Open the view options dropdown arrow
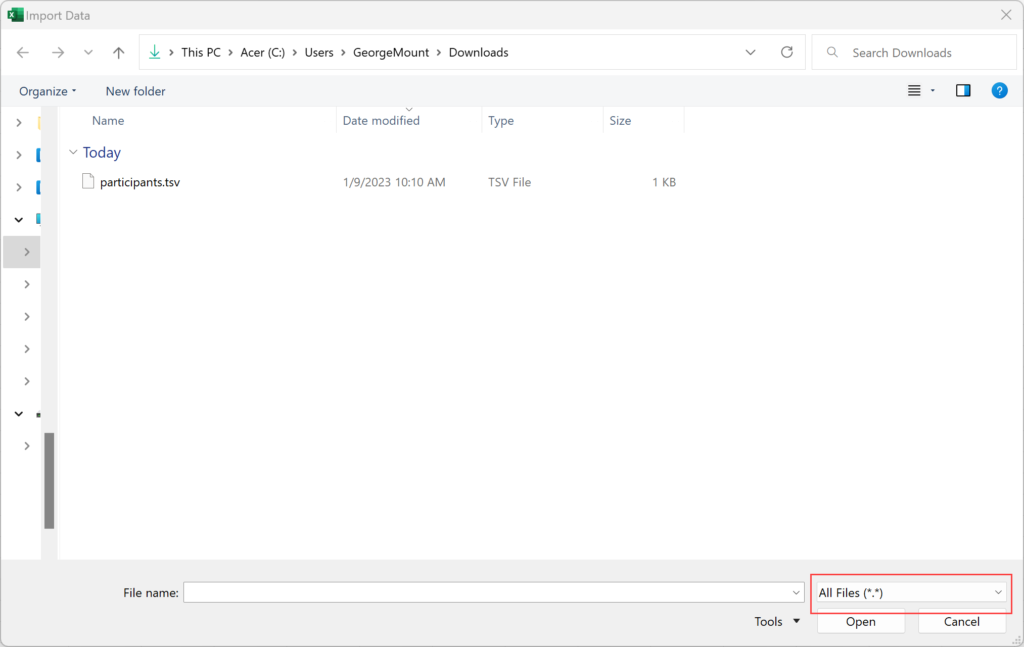The width and height of the screenshot is (1024, 647). (x=933, y=91)
